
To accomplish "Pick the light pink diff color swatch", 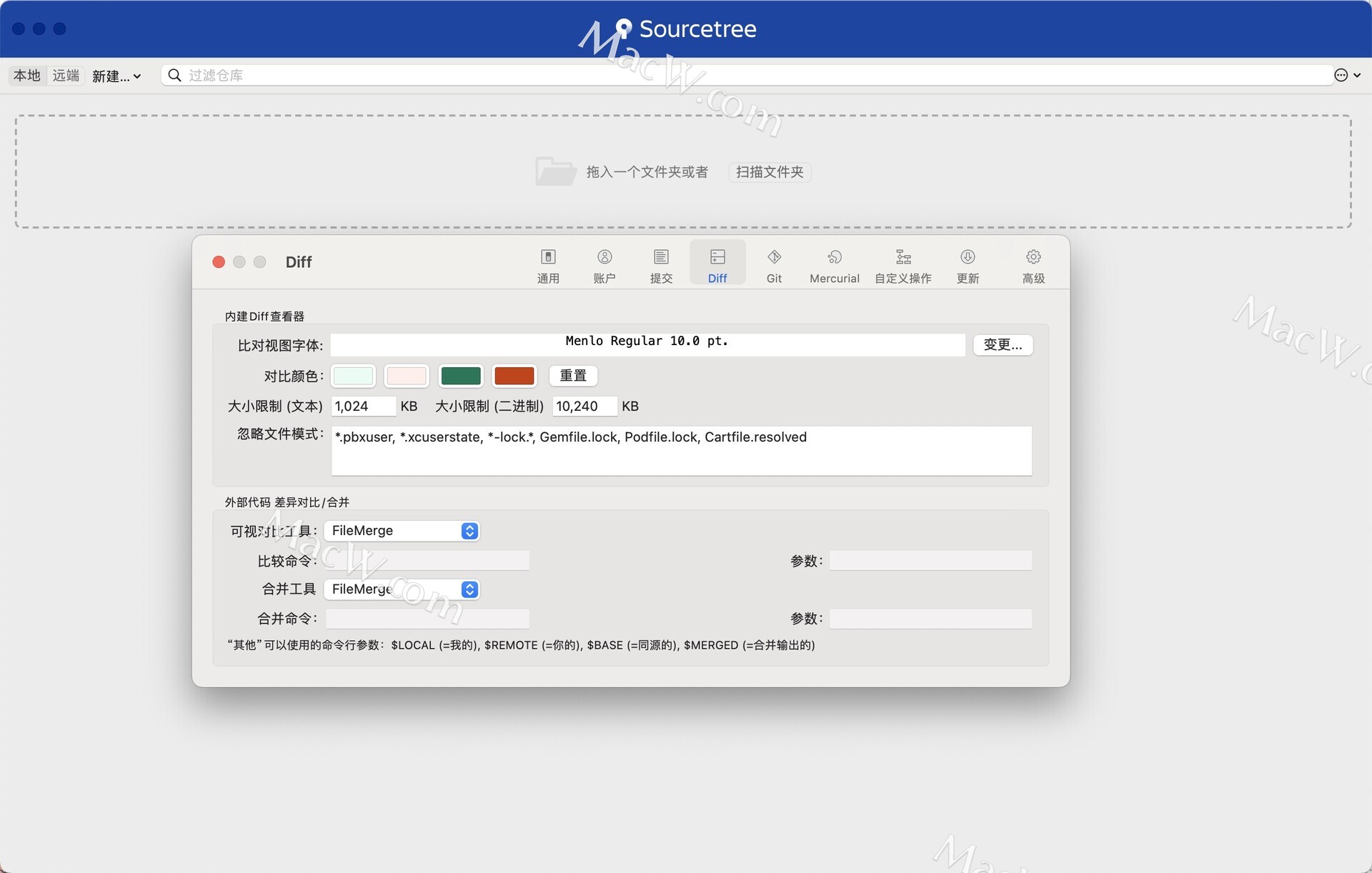I will pyautogui.click(x=407, y=376).
